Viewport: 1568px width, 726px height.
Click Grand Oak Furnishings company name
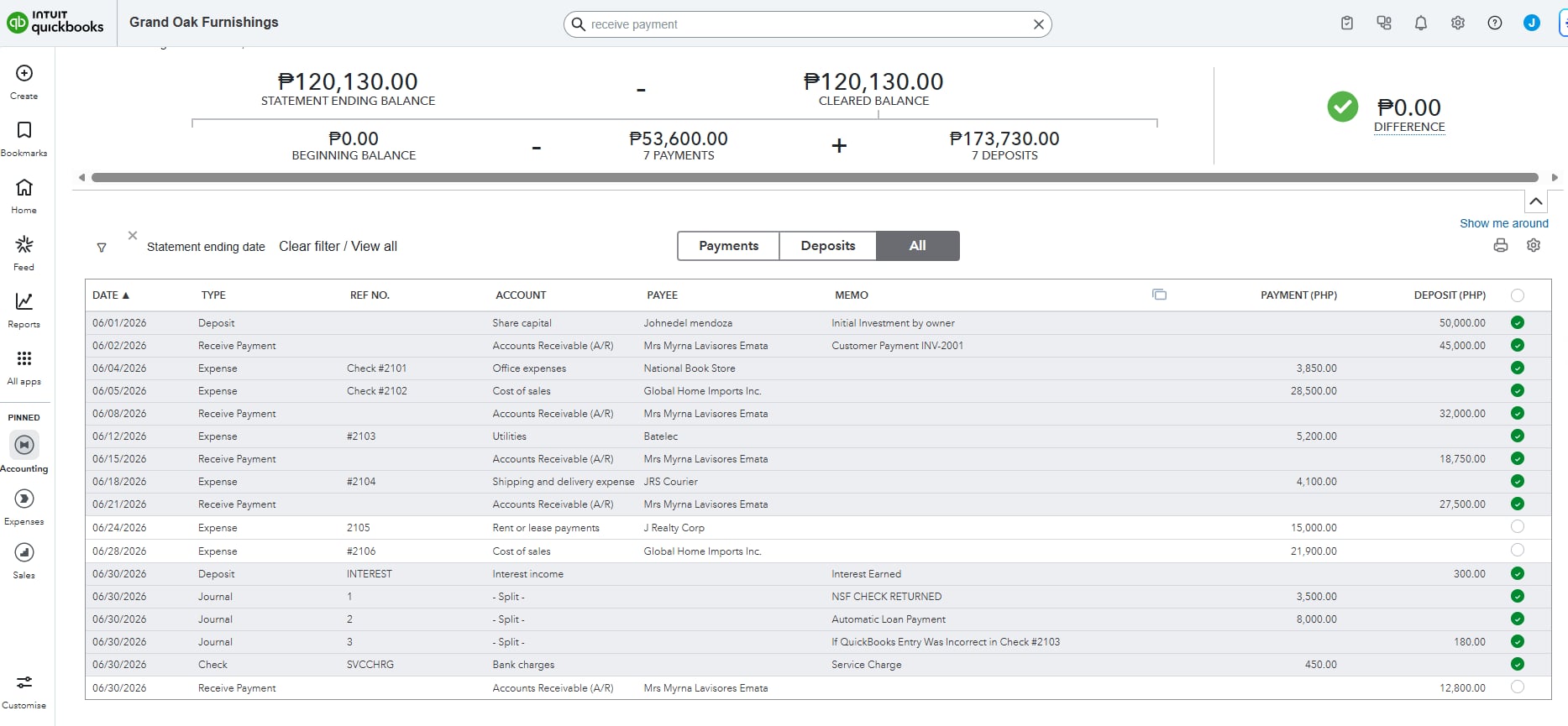pyautogui.click(x=204, y=23)
